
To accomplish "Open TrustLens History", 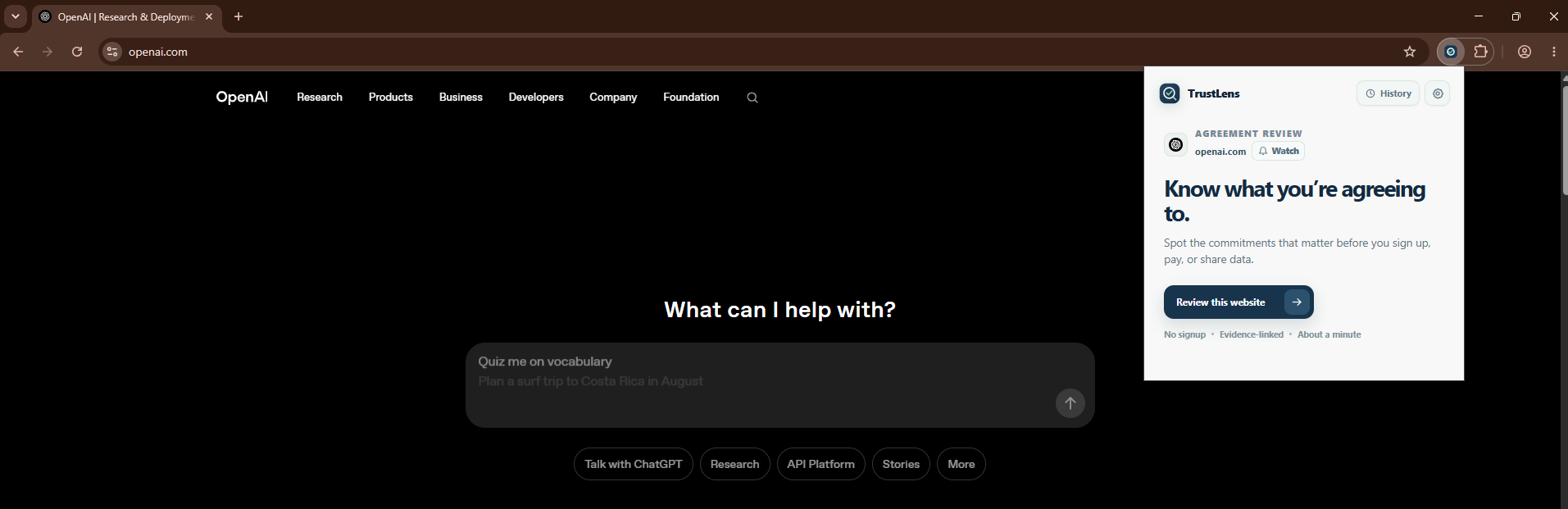I will point(1388,93).
